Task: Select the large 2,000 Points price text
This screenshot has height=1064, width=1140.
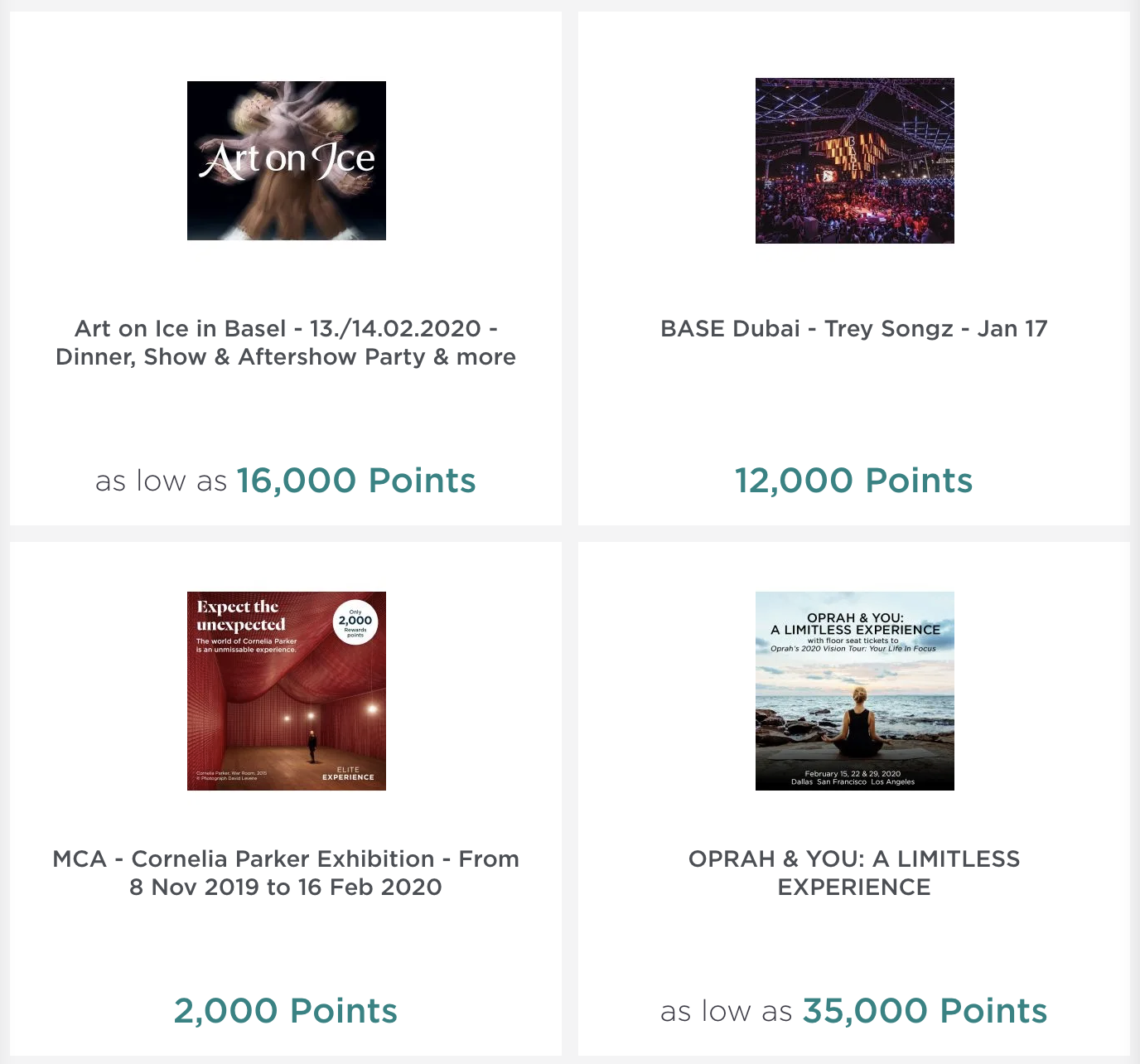Action: [286, 1011]
